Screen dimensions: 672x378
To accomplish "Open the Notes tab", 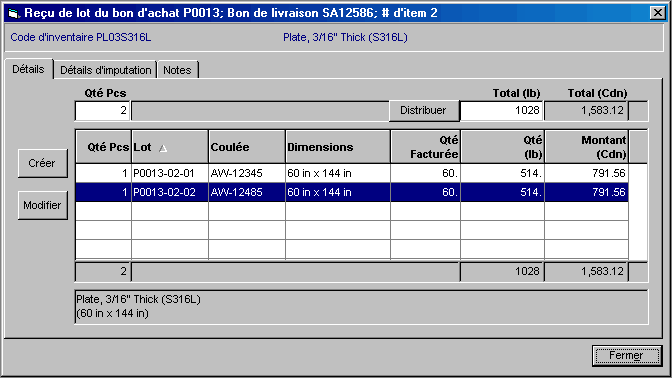I will click(x=177, y=70).
